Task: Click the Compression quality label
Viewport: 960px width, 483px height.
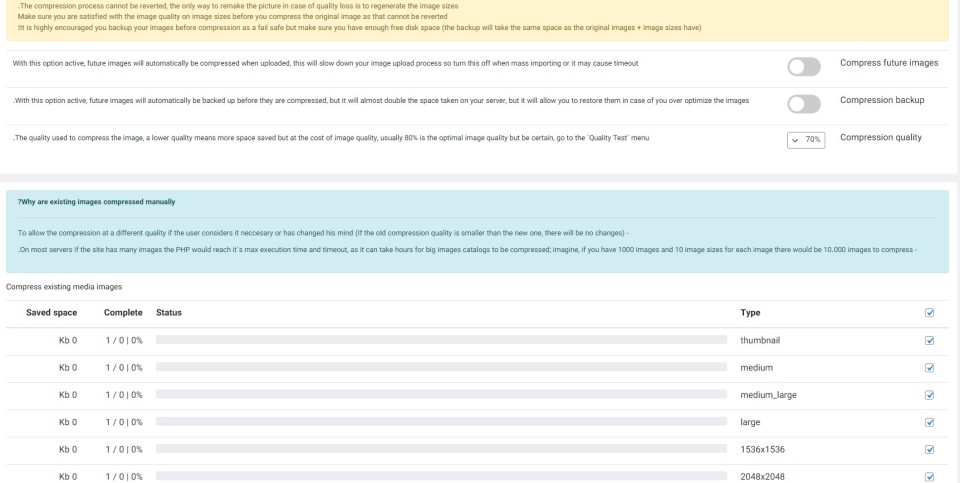Action: click(x=880, y=137)
